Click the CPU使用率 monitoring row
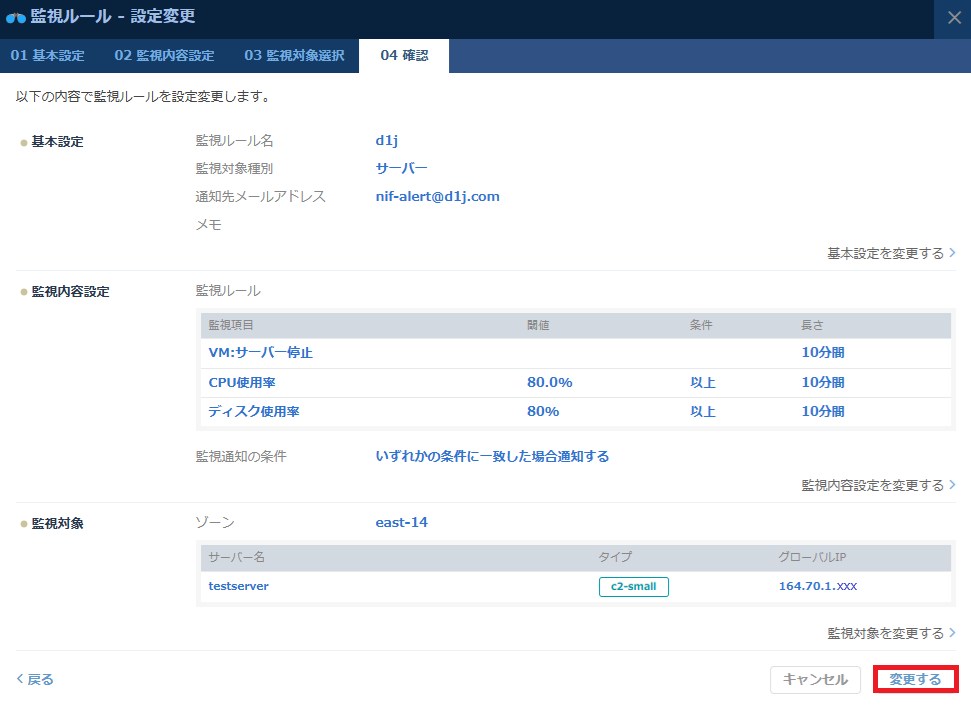The image size is (971, 709). [244, 382]
